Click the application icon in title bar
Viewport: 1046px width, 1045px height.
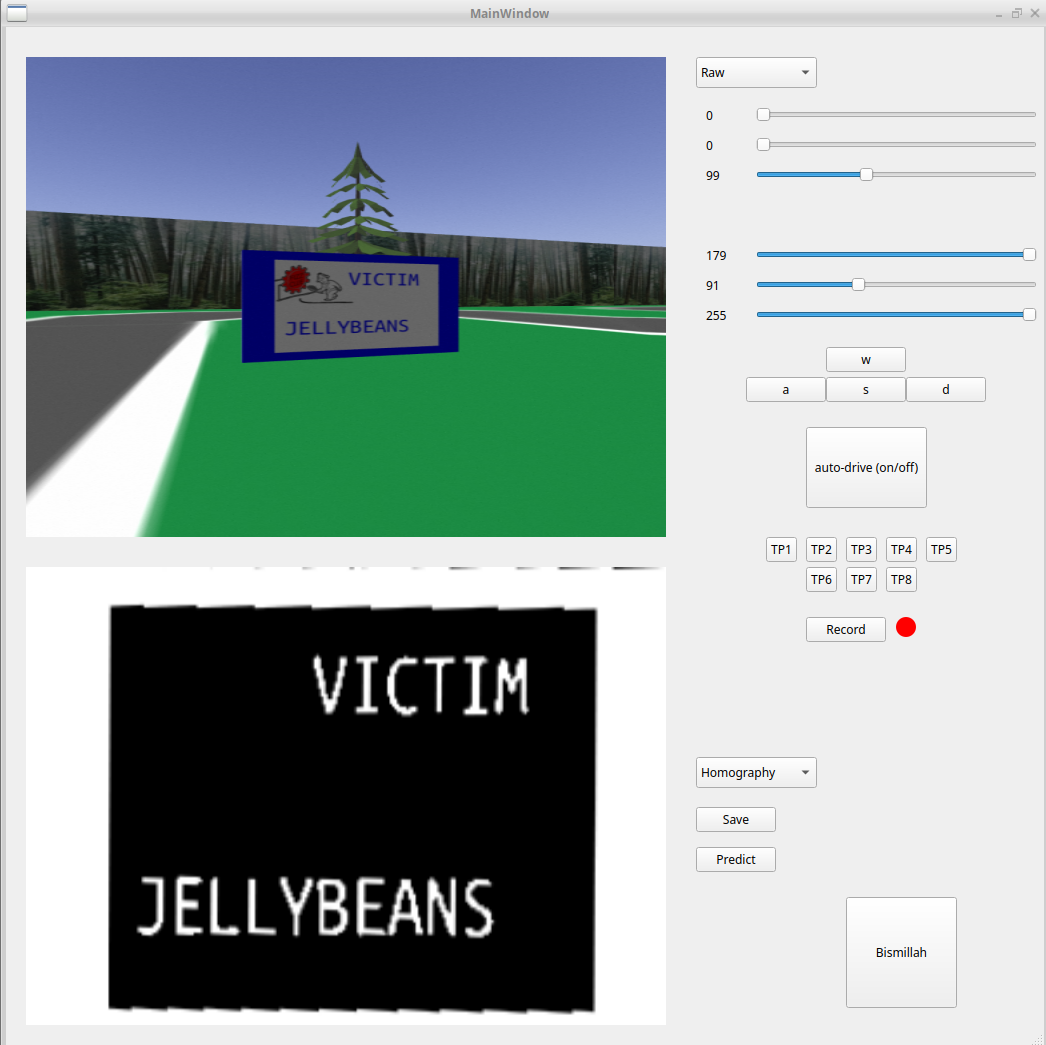(16, 13)
